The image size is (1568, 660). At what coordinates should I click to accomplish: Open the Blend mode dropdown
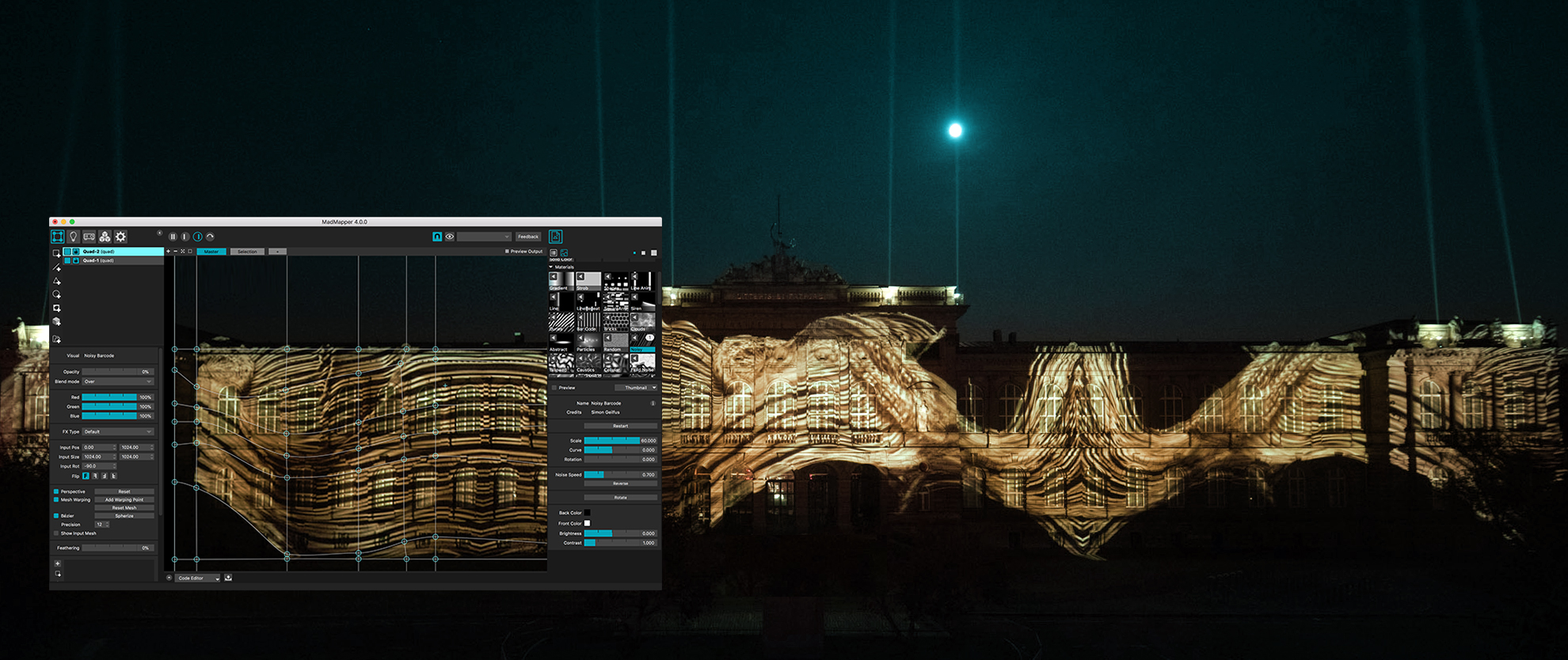tap(118, 381)
